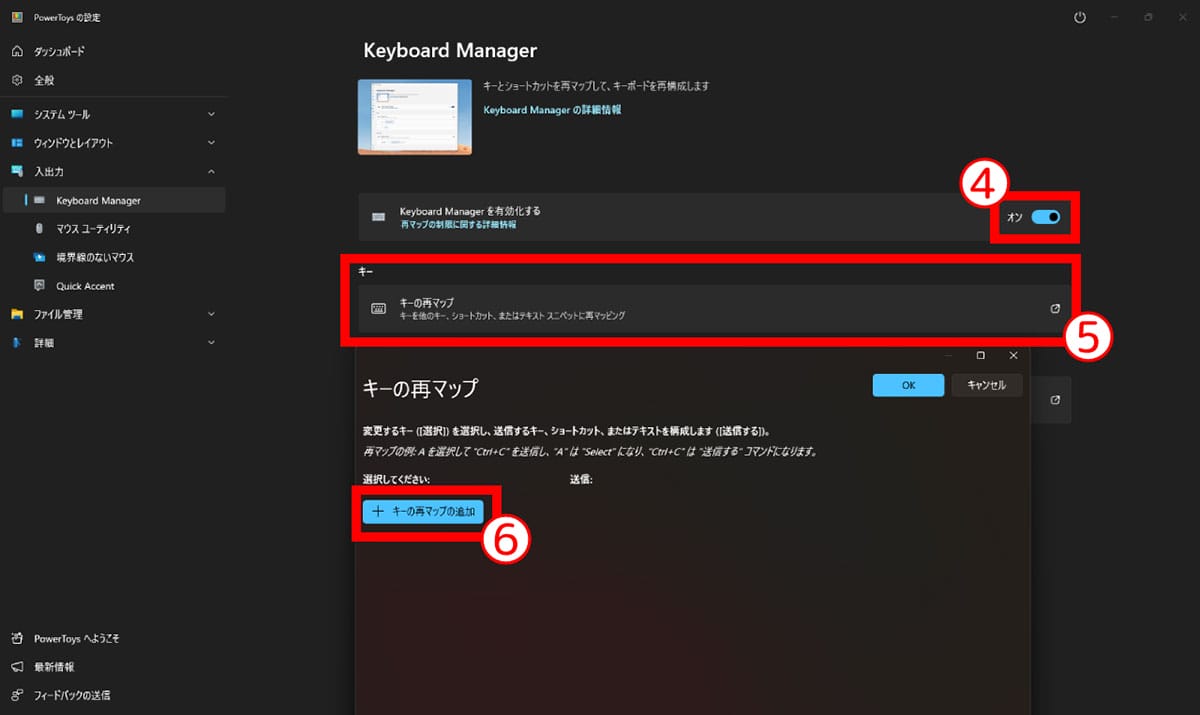
Task: Close the キーの再マップ dialog
Action: (x=1013, y=355)
